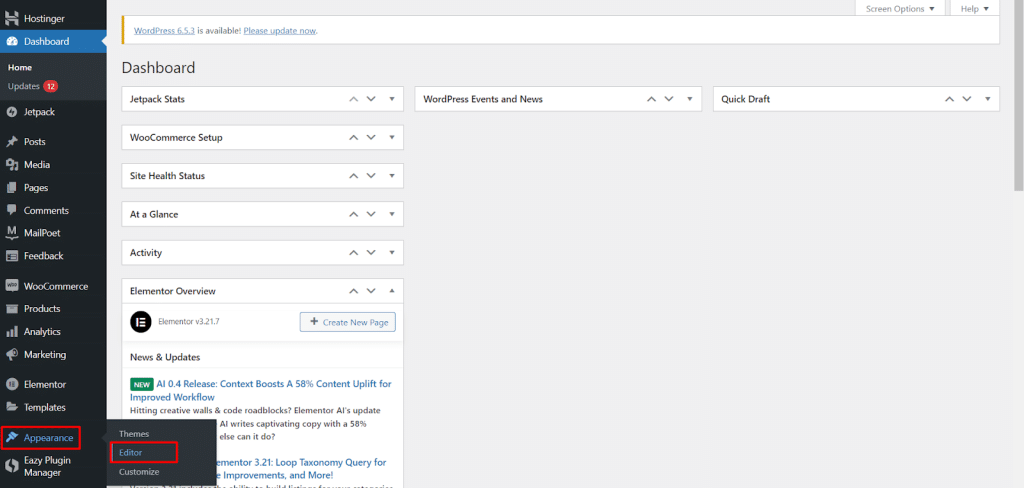Select Editor in Appearance submenu
The height and width of the screenshot is (488, 1024).
point(131,452)
